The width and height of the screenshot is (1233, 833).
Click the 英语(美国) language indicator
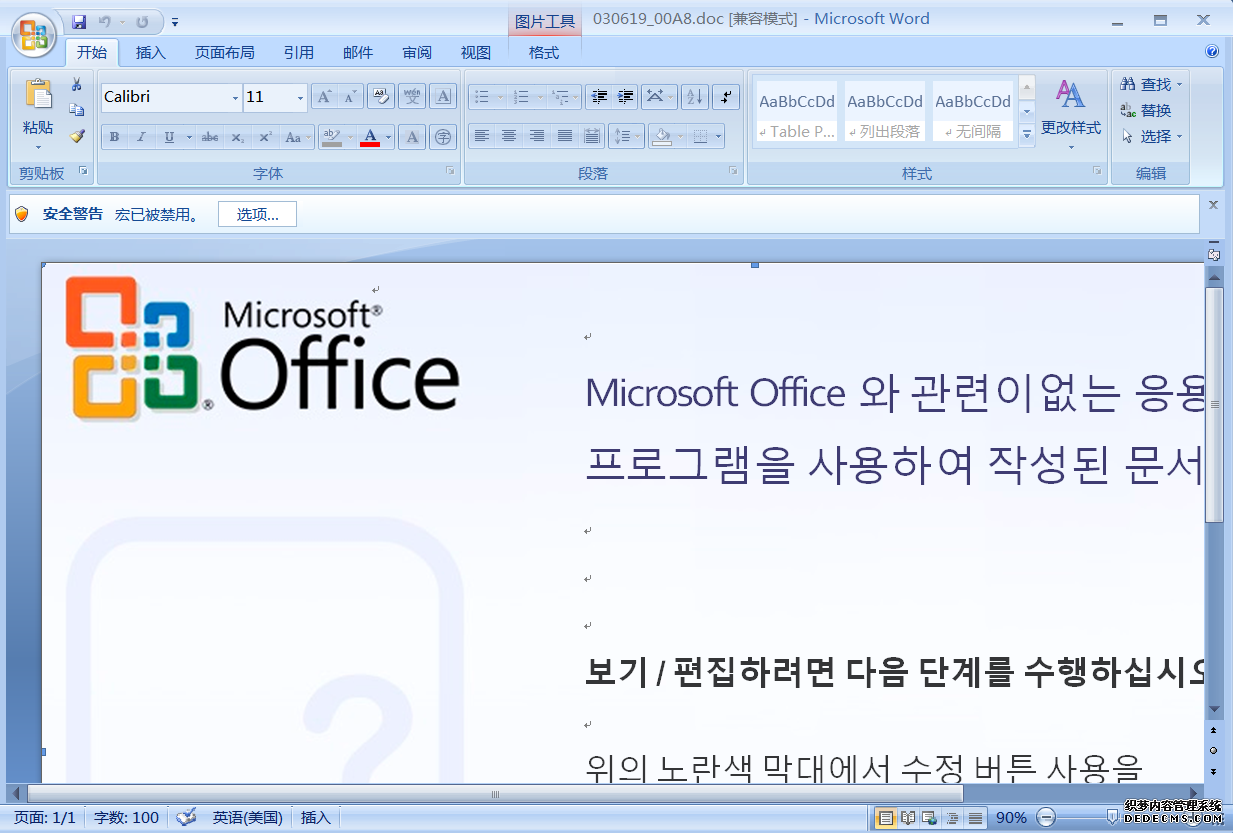tap(247, 818)
